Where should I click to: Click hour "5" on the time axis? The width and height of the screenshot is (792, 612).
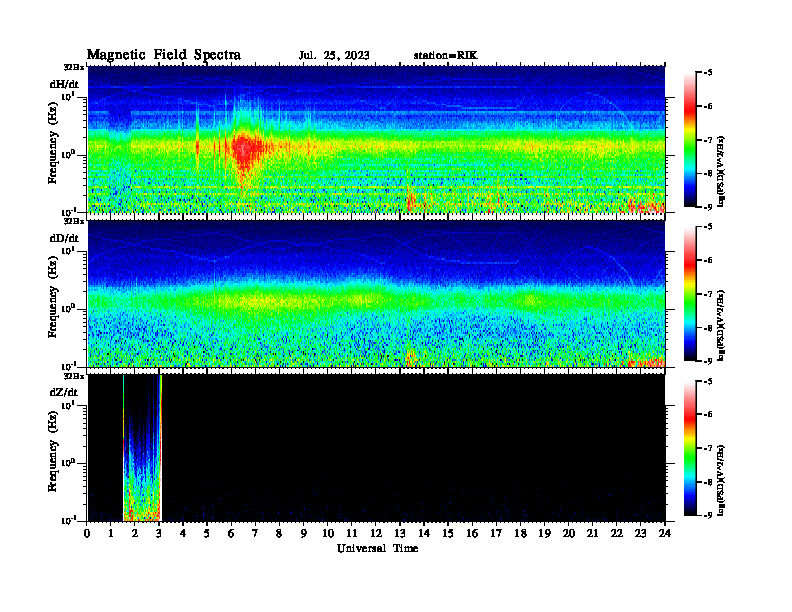pos(207,533)
